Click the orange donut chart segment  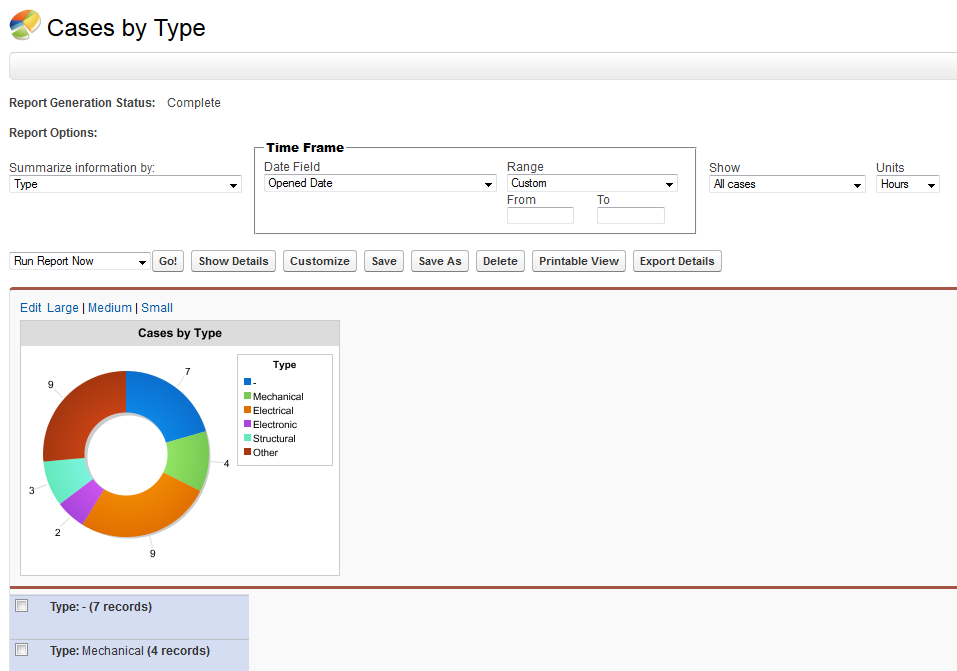145,512
